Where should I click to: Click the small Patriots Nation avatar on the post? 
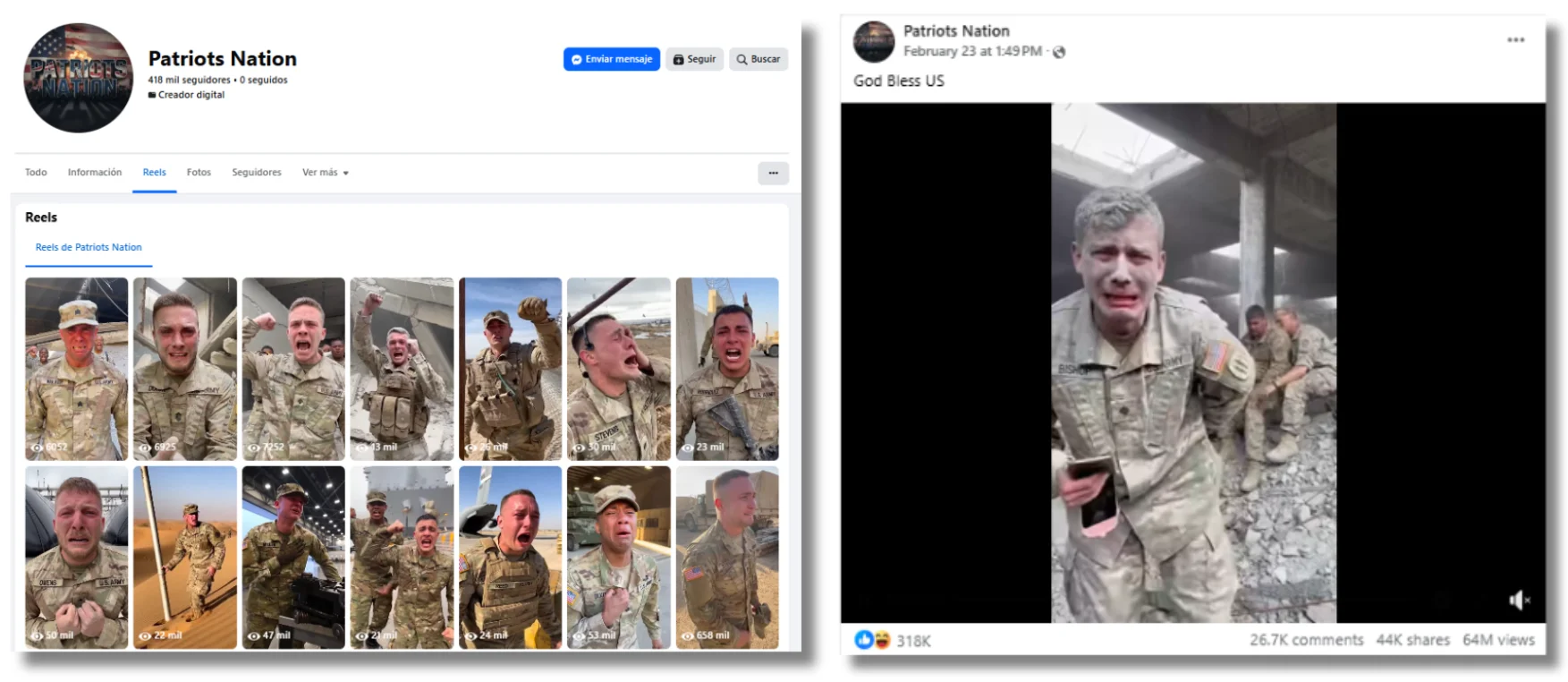[874, 42]
